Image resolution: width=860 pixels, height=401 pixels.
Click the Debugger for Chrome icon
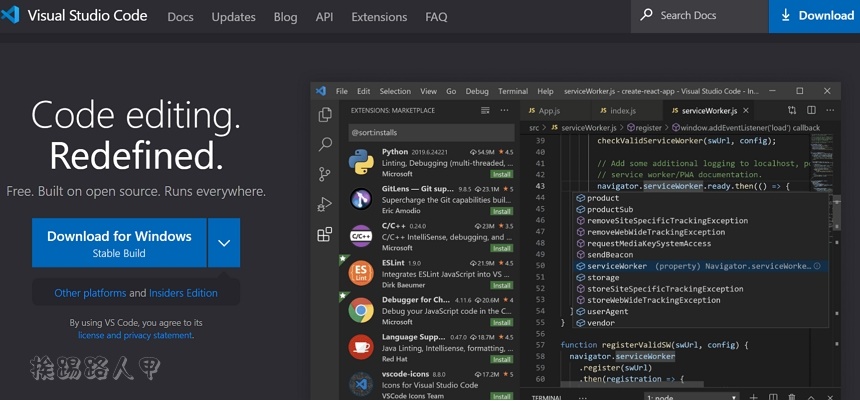click(361, 310)
